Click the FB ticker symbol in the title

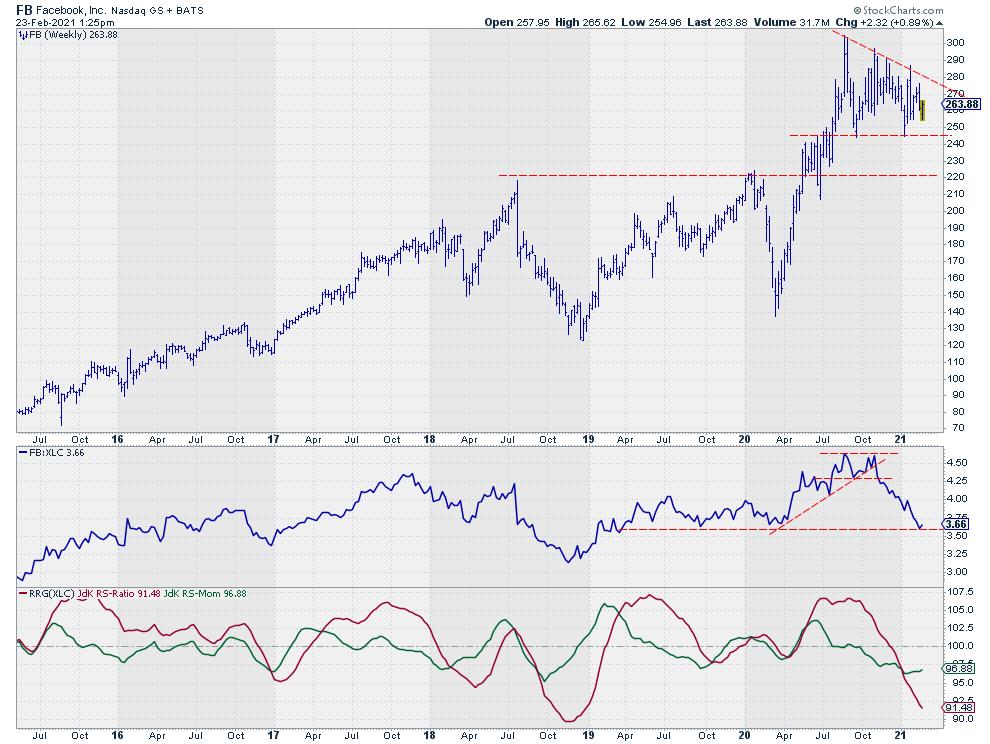25,10
